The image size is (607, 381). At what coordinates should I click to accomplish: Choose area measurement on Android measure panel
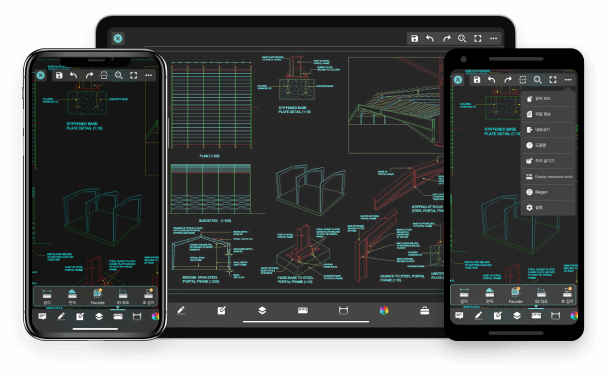[490, 295]
